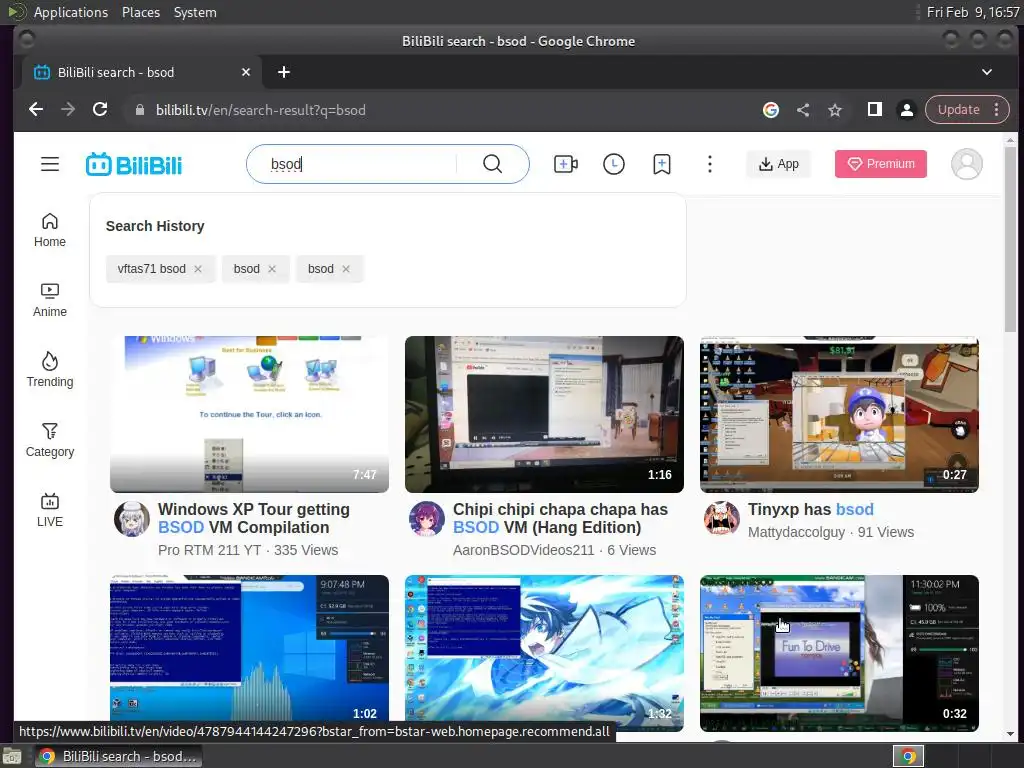This screenshot has height=768, width=1024.
Task: Open Tinyxp has bsod video thumbnail
Action: tap(839, 414)
